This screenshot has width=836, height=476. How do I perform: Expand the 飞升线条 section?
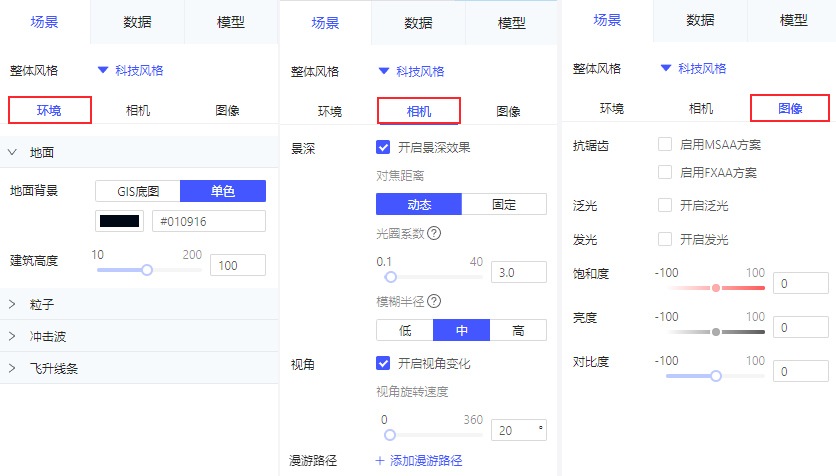(x=13, y=368)
